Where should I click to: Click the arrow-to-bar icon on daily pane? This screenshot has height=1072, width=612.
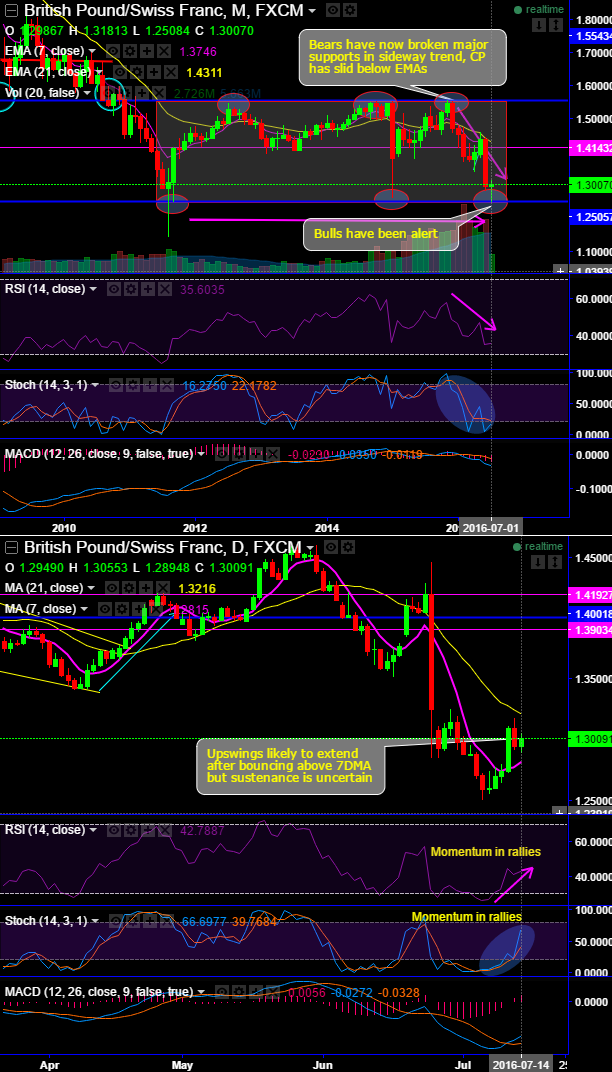(x=555, y=561)
